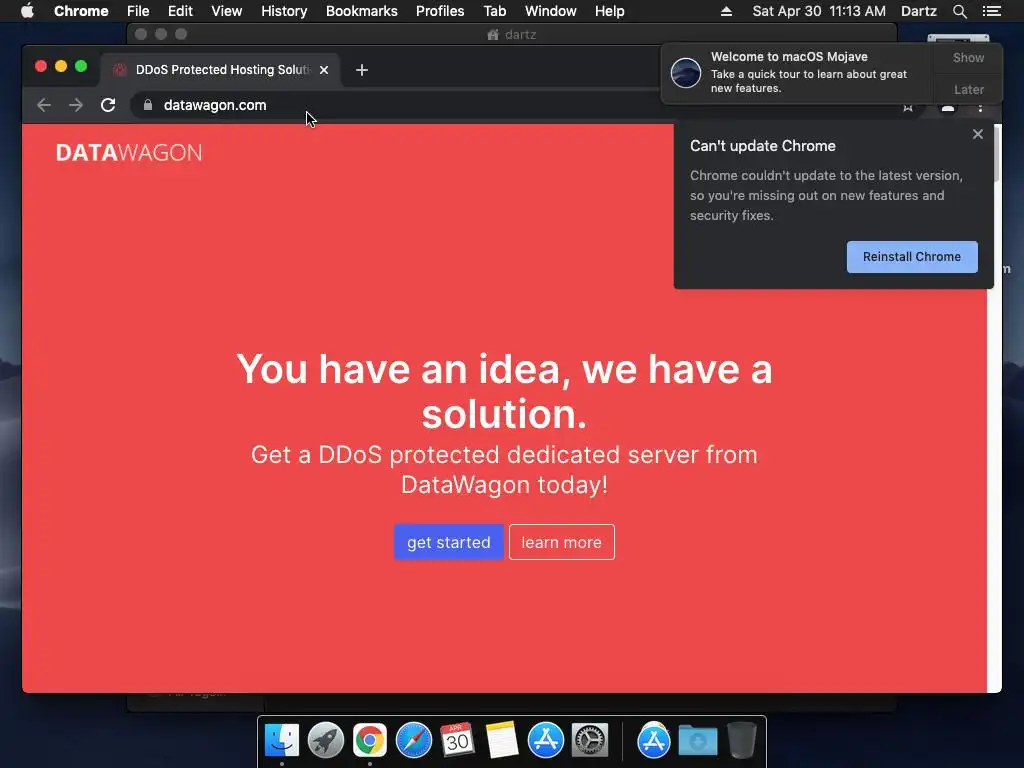Click the get started button

[449, 542]
